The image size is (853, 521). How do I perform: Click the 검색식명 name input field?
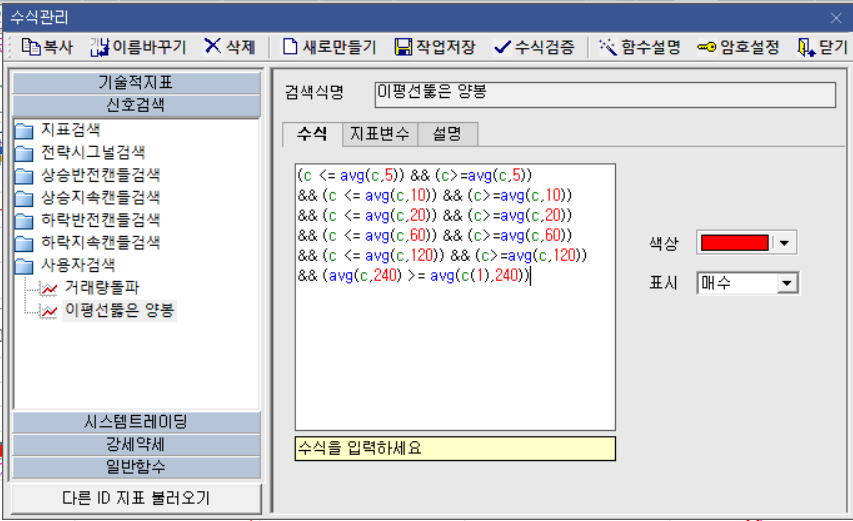point(604,94)
